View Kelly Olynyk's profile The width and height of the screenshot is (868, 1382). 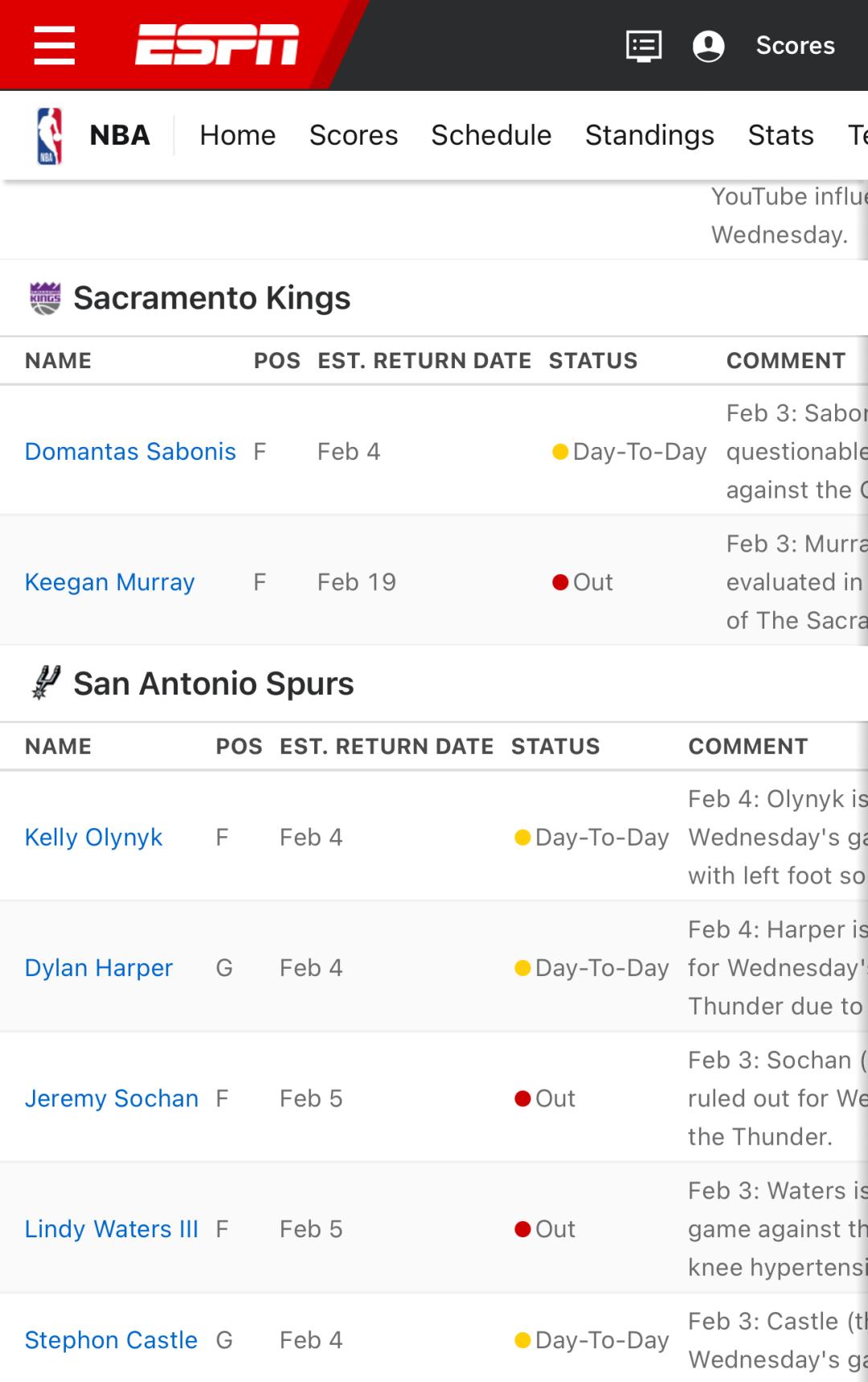tap(94, 838)
